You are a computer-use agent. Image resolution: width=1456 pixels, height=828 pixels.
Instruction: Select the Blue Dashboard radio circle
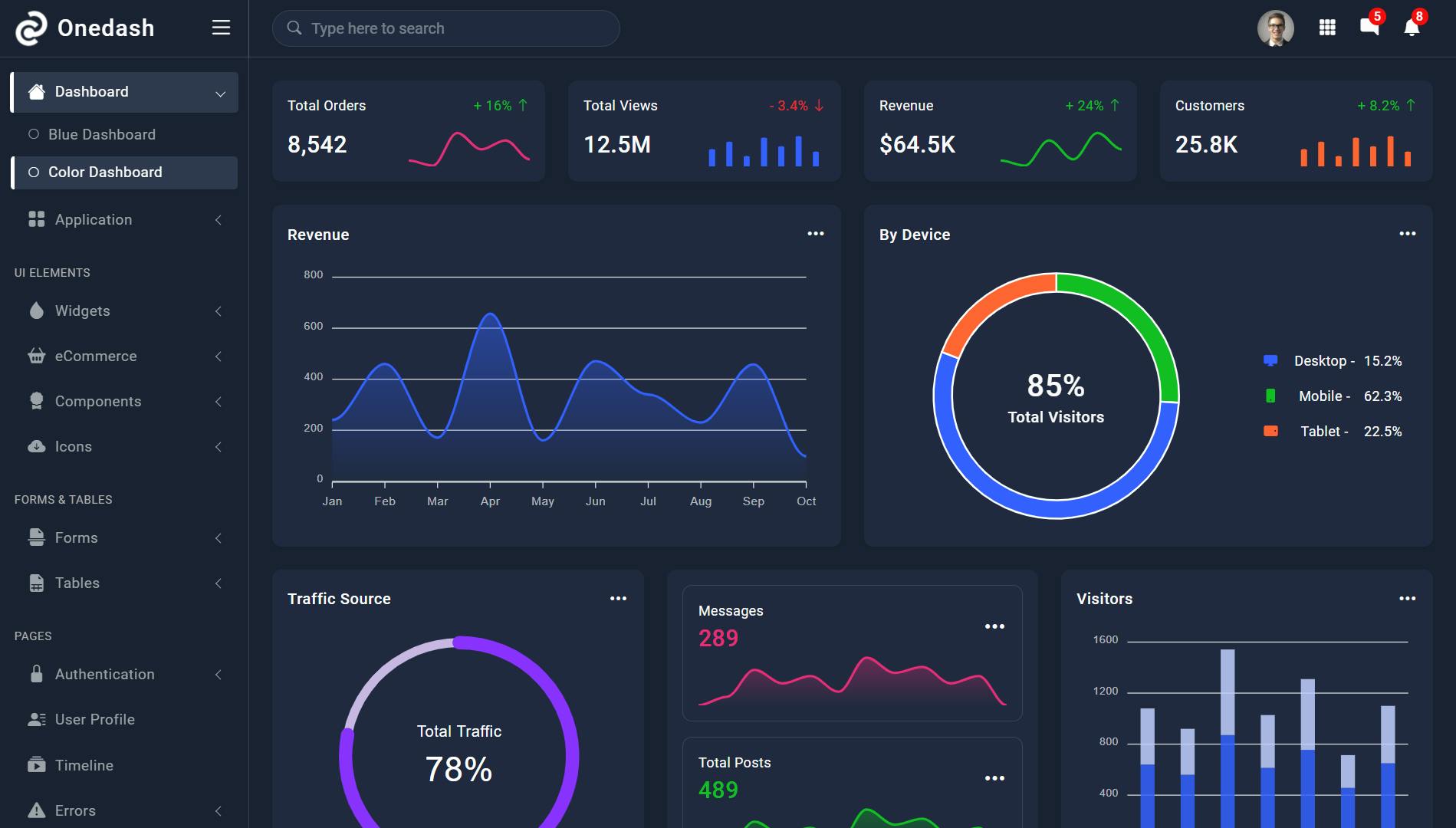[x=34, y=134]
